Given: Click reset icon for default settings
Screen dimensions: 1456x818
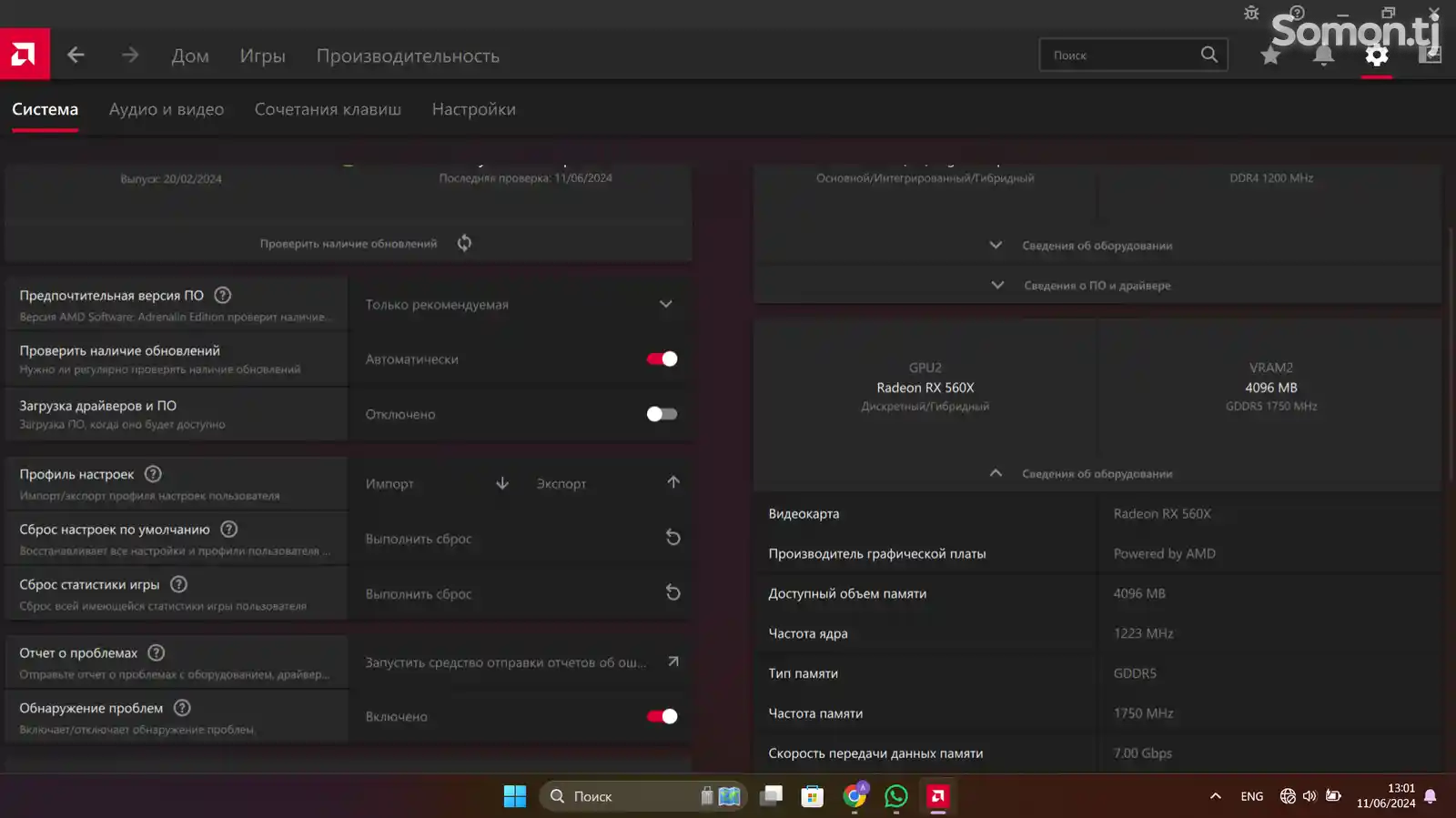Looking at the screenshot, I should [673, 538].
